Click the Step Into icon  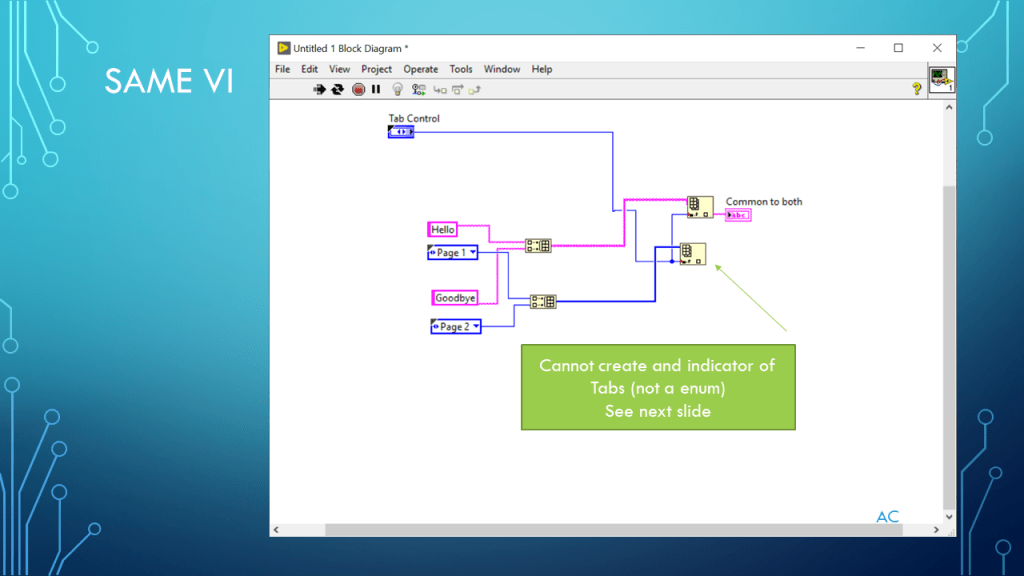coord(439,89)
